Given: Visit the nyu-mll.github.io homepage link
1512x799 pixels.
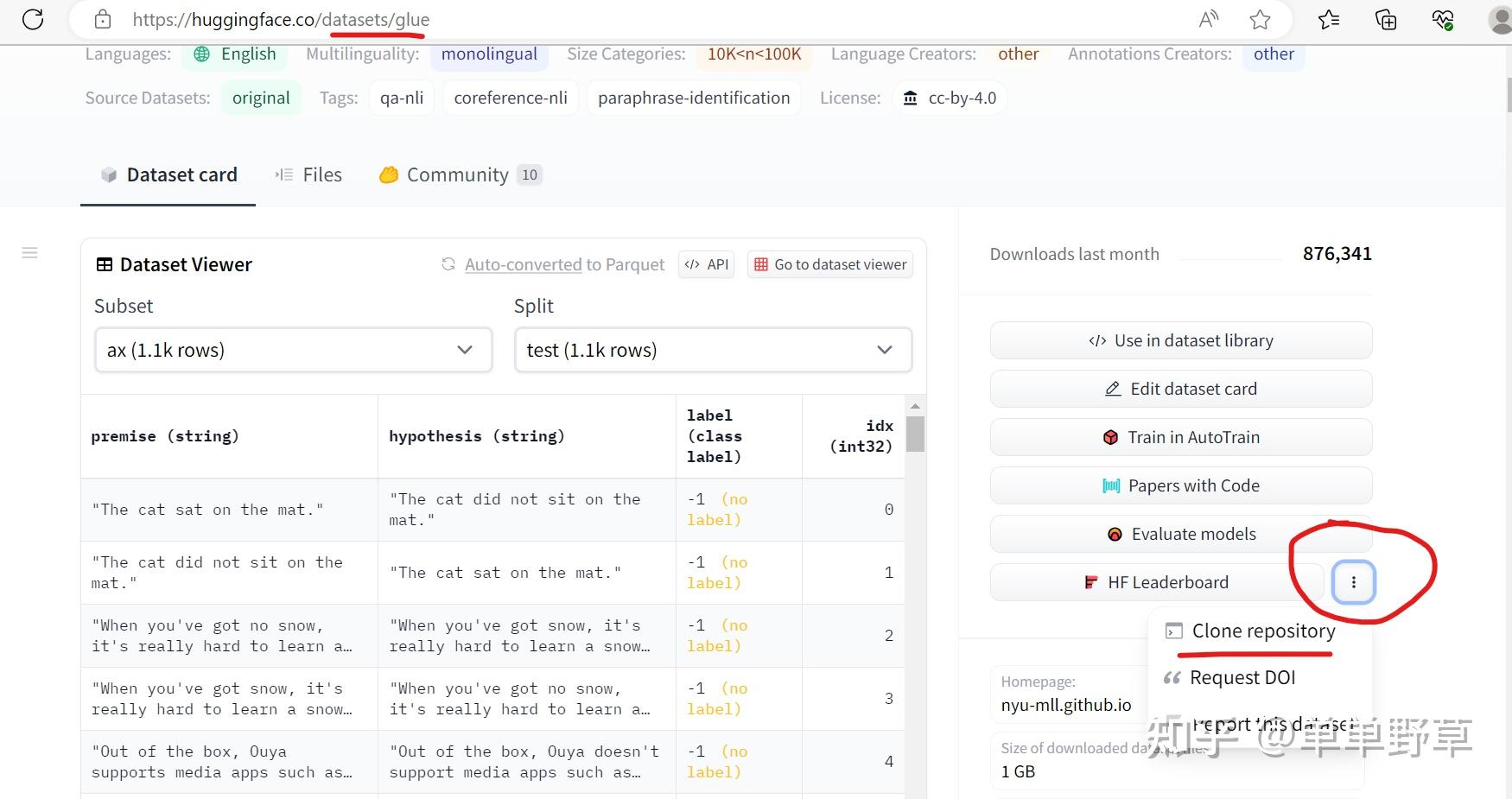Looking at the screenshot, I should [x=1066, y=705].
